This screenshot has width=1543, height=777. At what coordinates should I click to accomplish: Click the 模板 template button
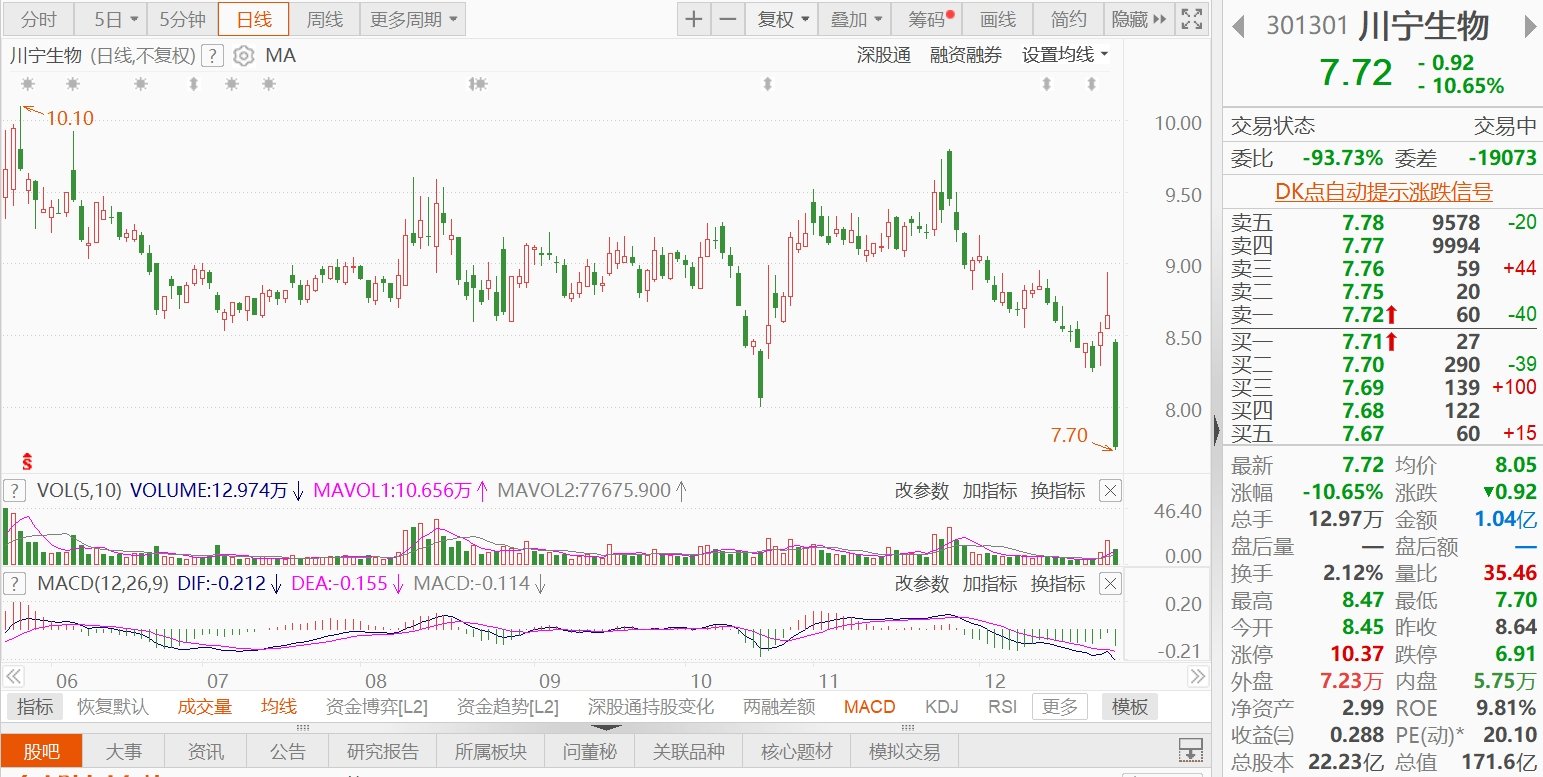click(x=1130, y=707)
